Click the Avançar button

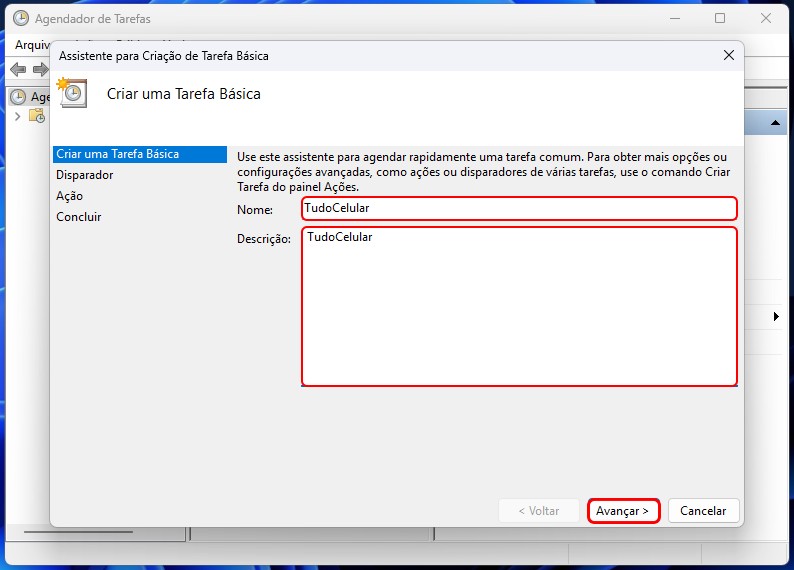pyautogui.click(x=623, y=510)
